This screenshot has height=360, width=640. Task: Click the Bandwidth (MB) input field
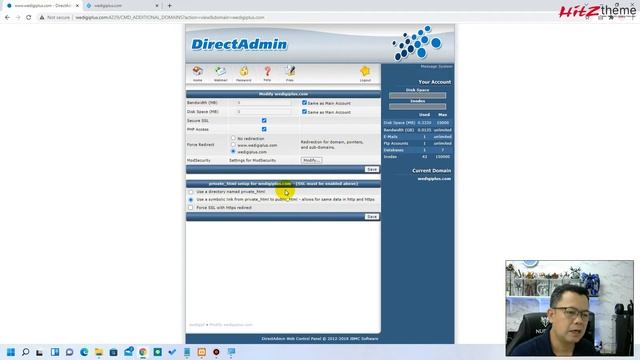pos(264,103)
